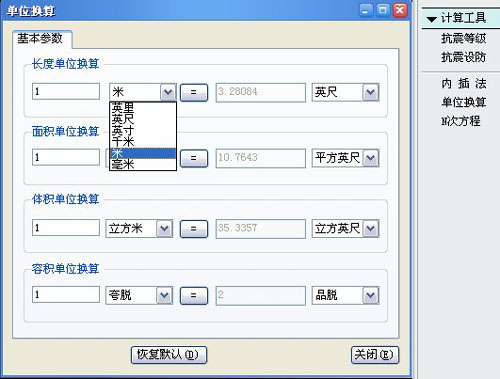Switch to the 基本参数 tab
Image resolution: width=500 pixels, height=379 pixels.
pos(40,39)
